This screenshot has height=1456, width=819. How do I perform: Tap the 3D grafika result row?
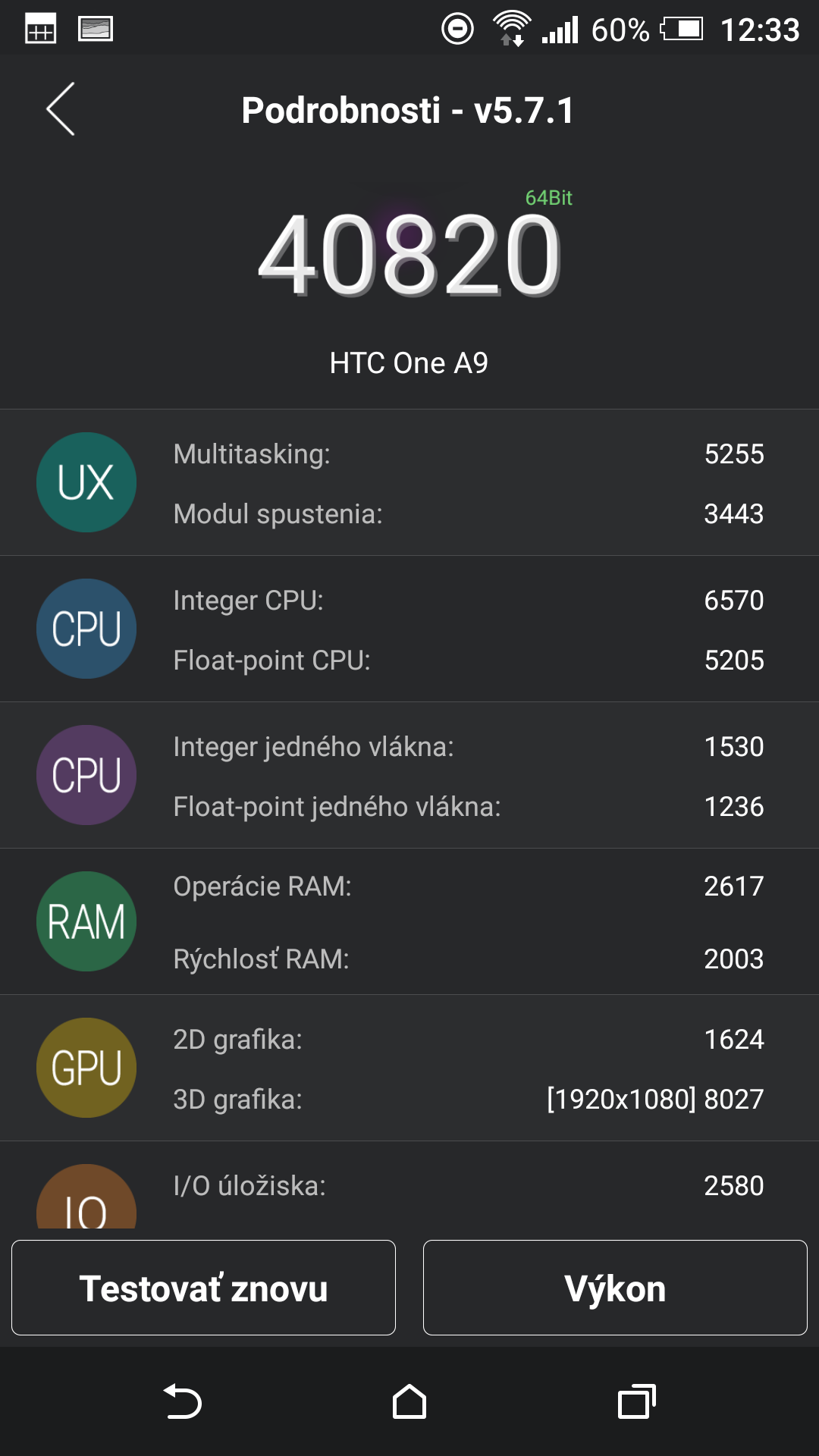469,1099
